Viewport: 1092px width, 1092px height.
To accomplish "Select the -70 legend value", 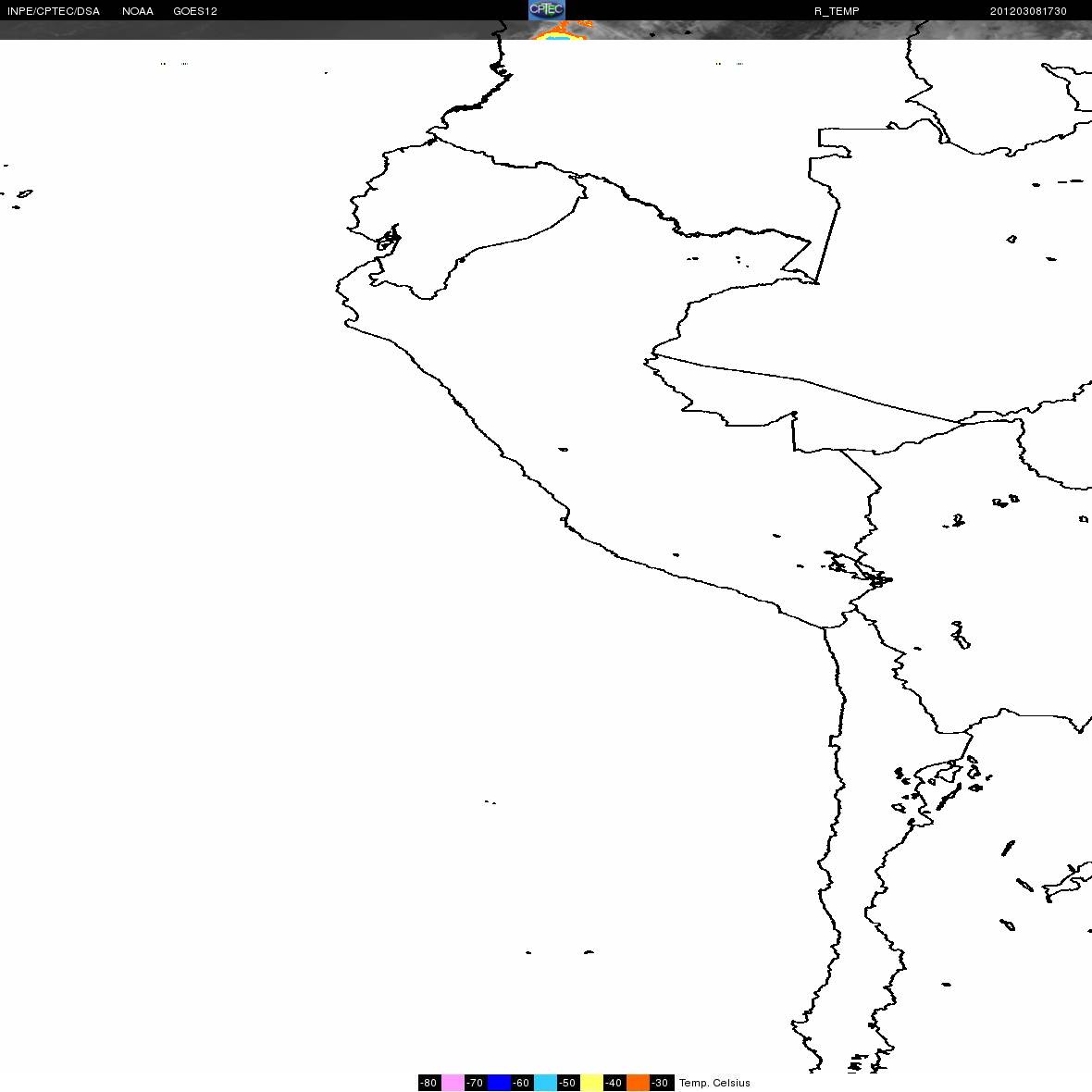I will (x=475, y=1083).
